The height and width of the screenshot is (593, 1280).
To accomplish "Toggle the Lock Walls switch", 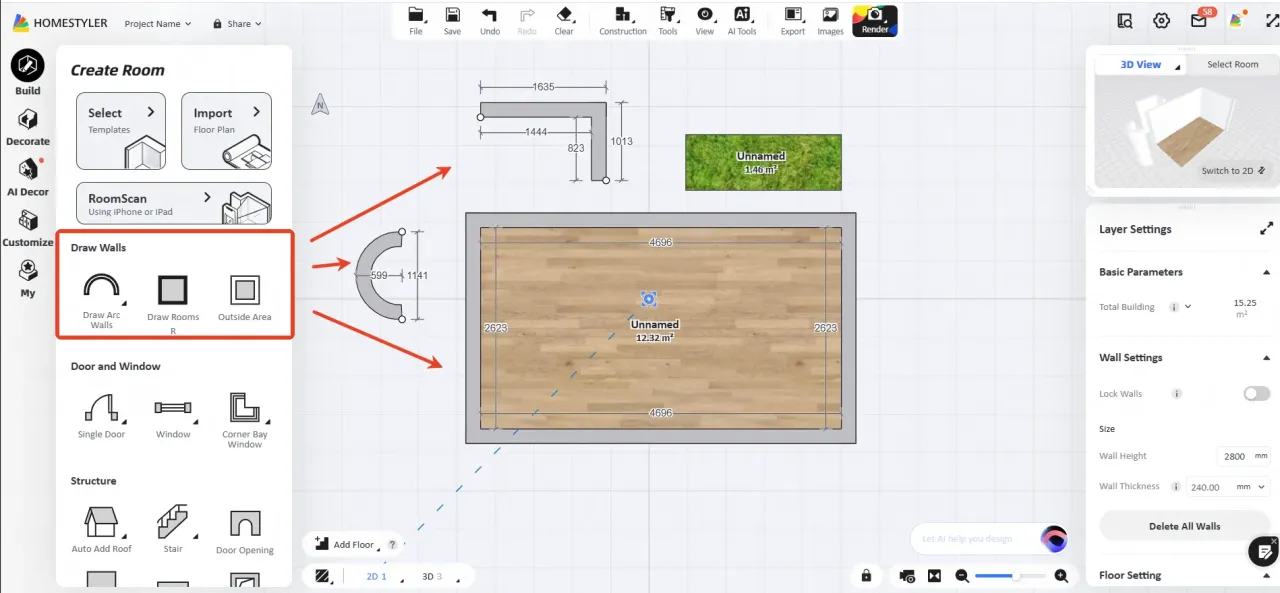I will point(1256,394).
